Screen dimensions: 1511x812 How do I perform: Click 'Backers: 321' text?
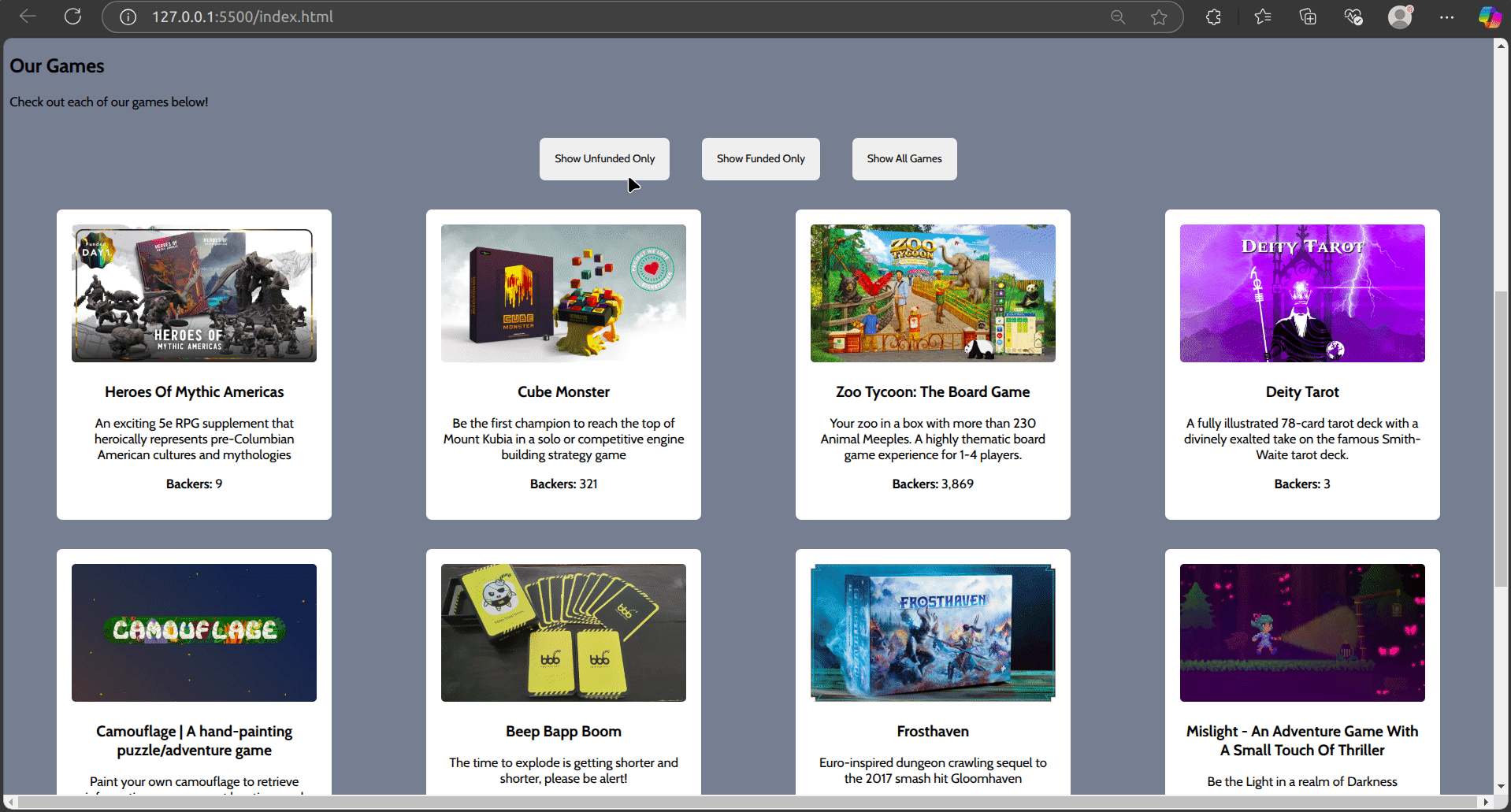[563, 484]
